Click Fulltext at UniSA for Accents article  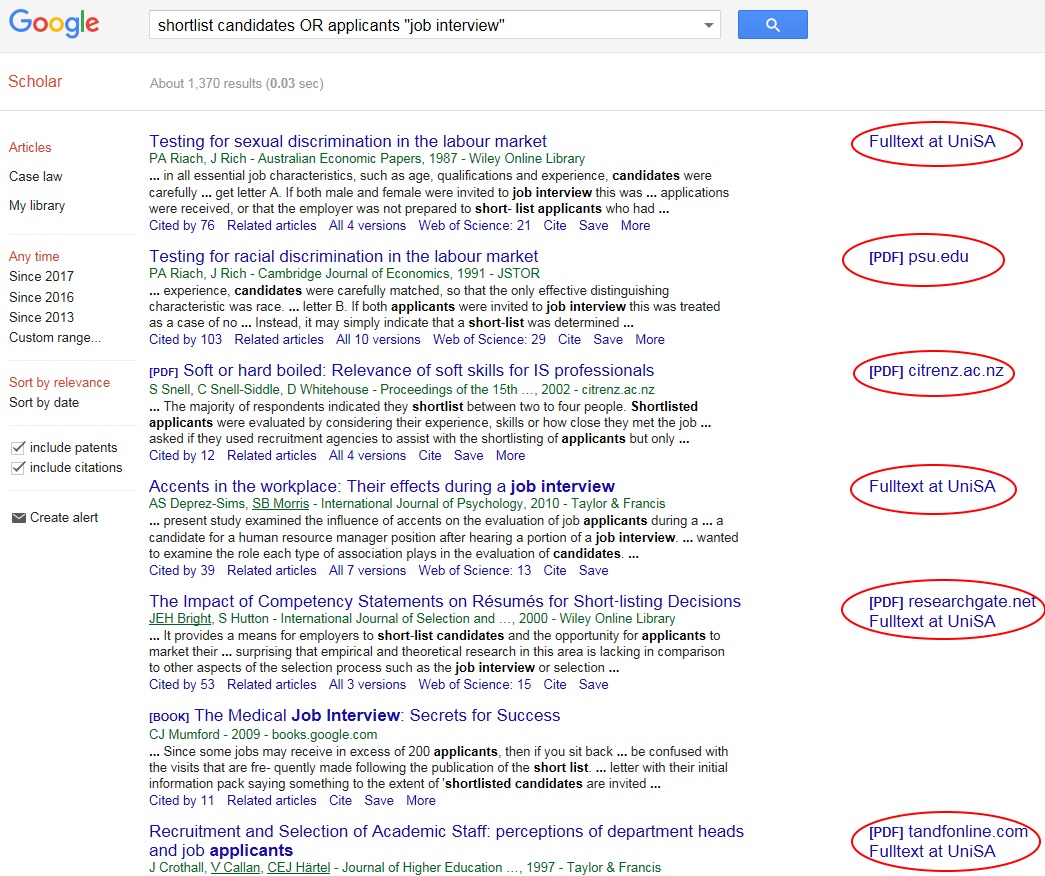[x=932, y=486]
